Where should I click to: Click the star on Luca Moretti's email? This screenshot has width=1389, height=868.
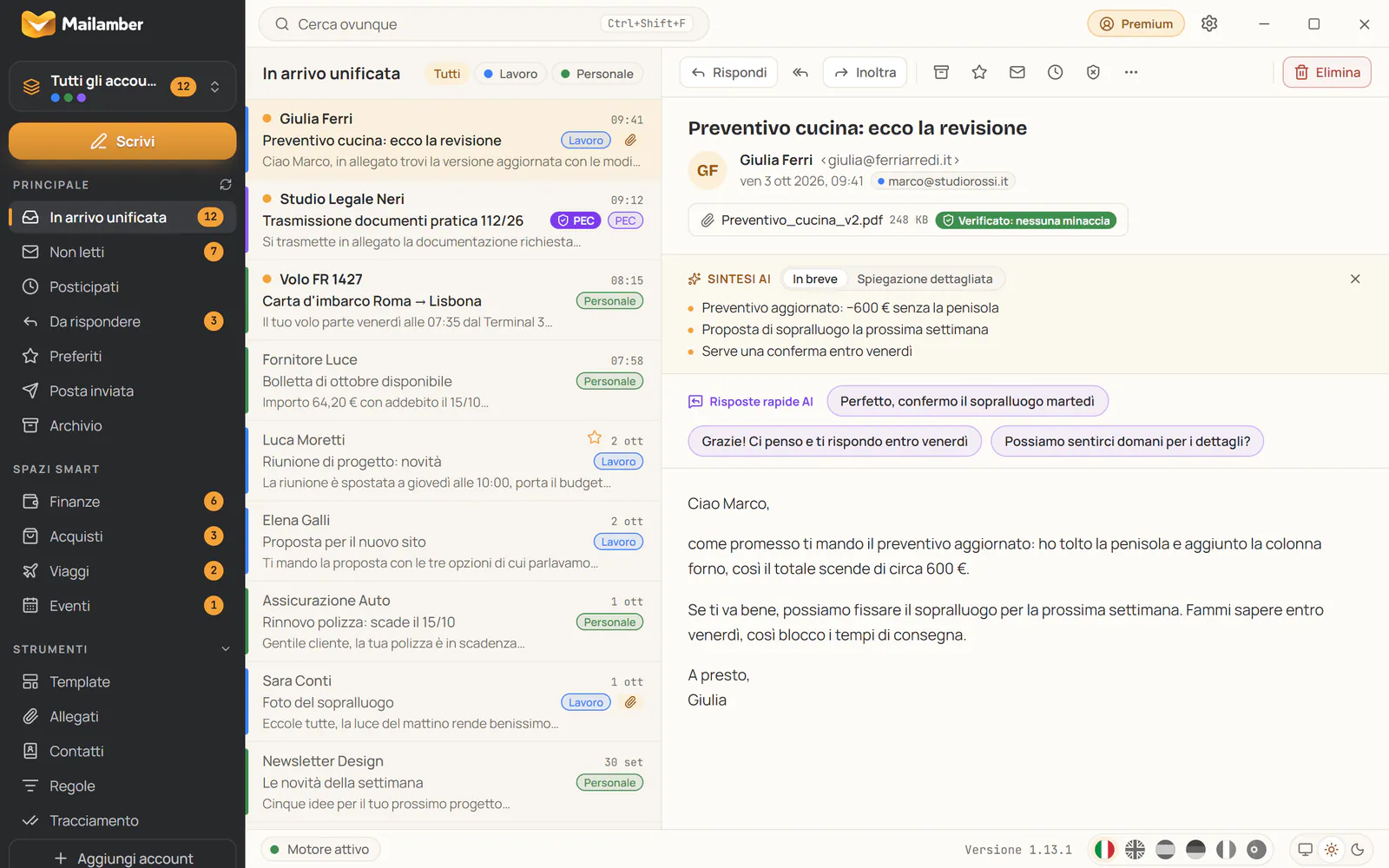pos(595,437)
